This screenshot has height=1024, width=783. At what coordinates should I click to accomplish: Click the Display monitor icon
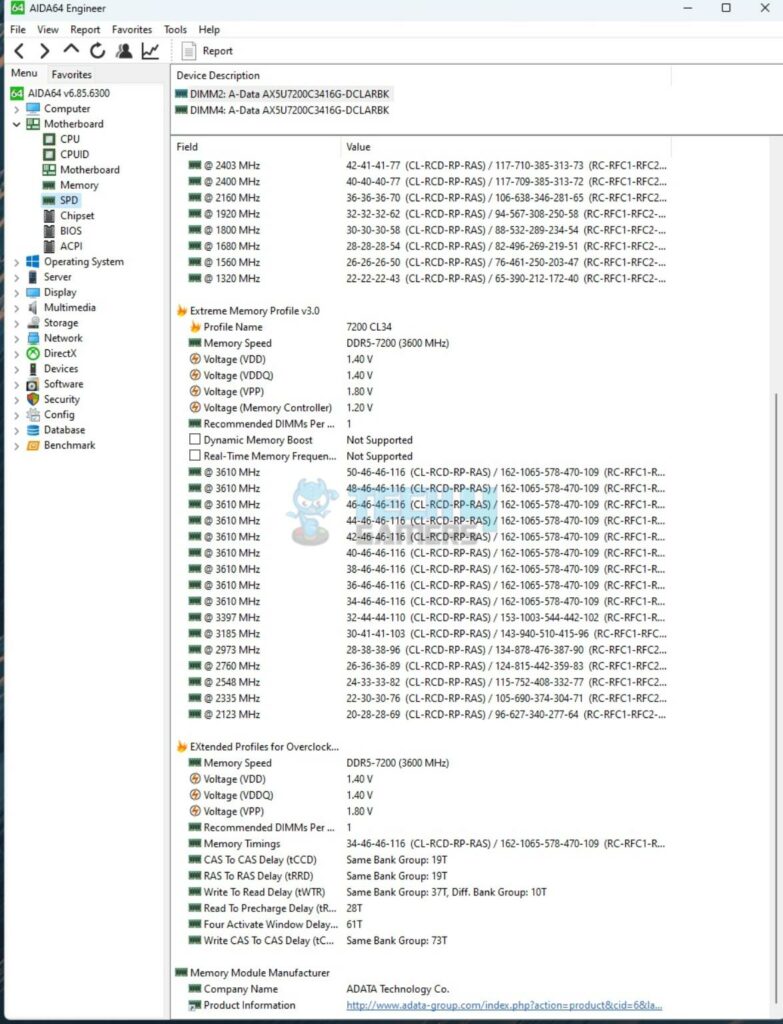[x=33, y=293]
